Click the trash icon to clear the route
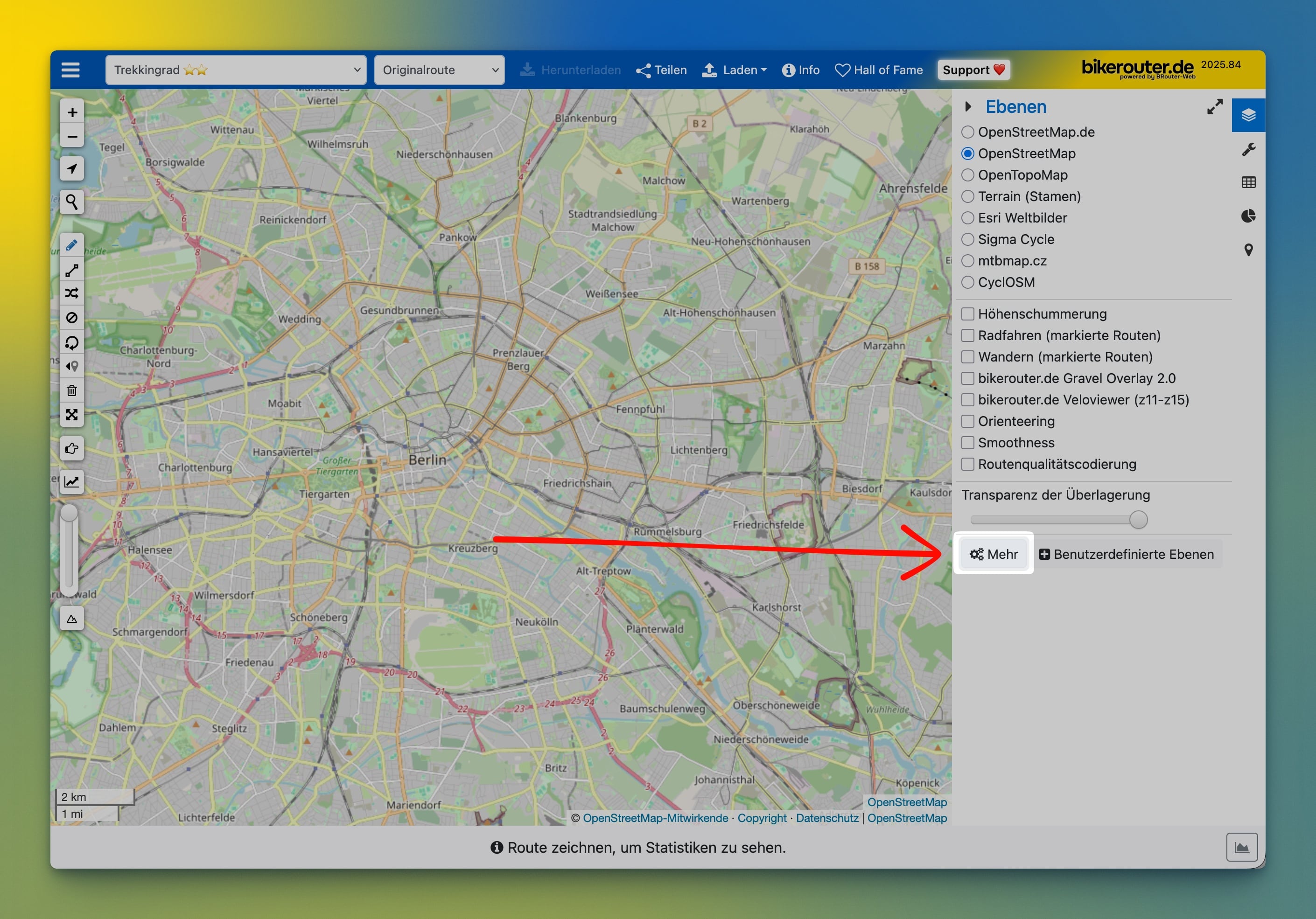Image resolution: width=1316 pixels, height=919 pixels. point(72,391)
